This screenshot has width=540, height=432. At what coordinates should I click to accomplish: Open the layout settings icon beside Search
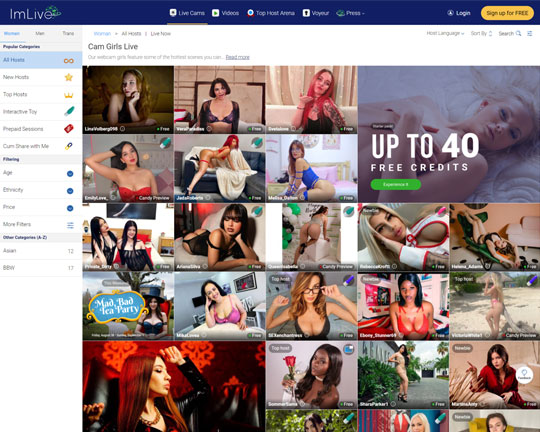point(530,33)
